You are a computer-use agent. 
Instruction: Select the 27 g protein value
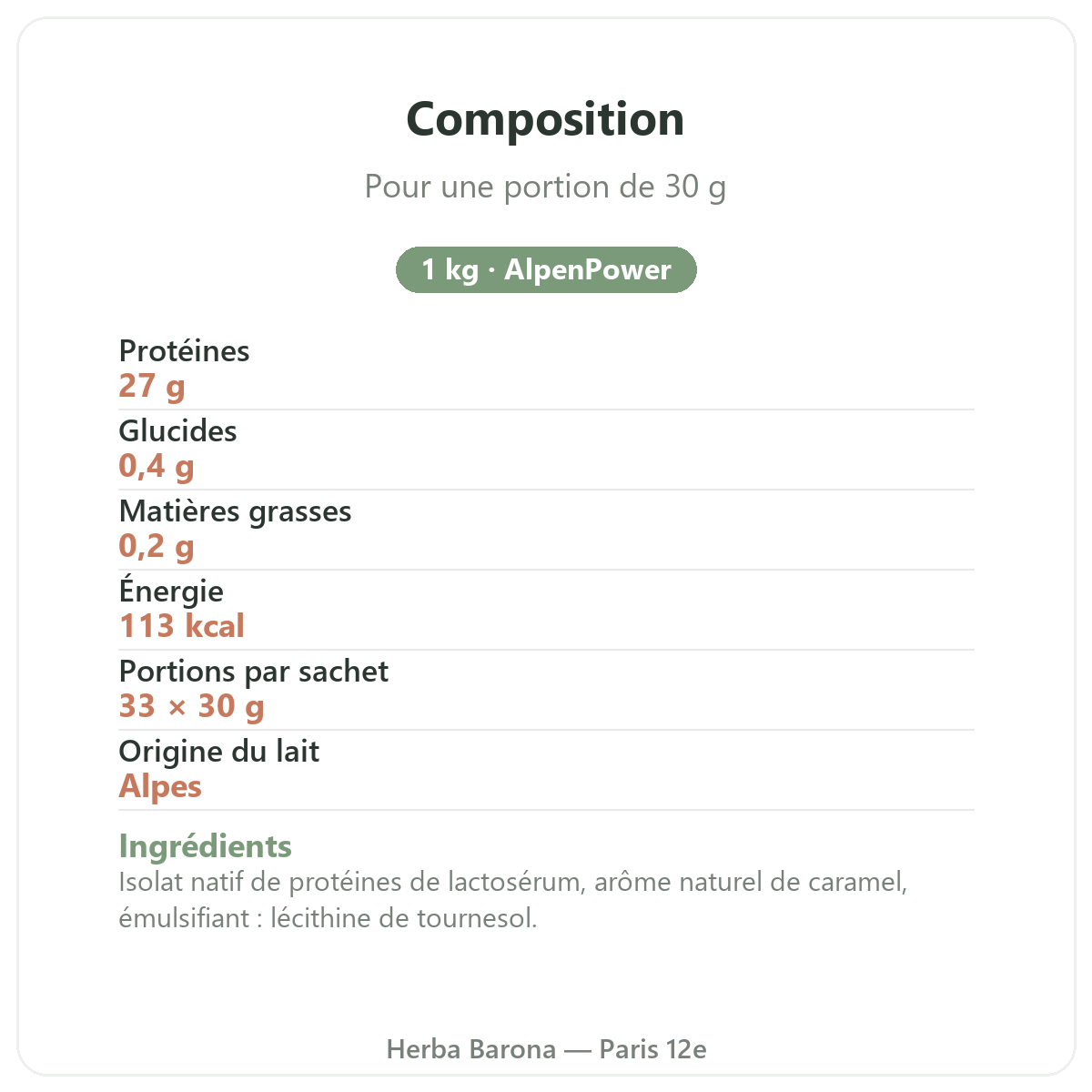pyautogui.click(x=152, y=386)
